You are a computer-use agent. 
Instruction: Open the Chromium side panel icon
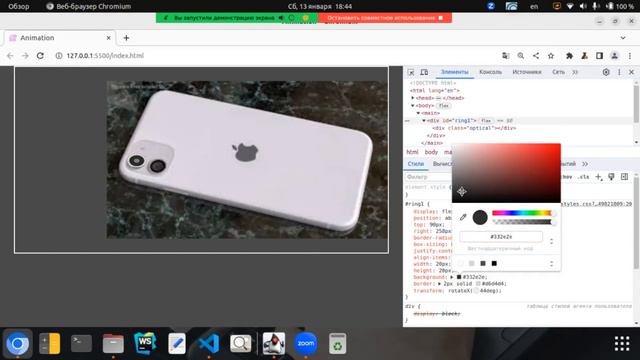[x=599, y=56]
